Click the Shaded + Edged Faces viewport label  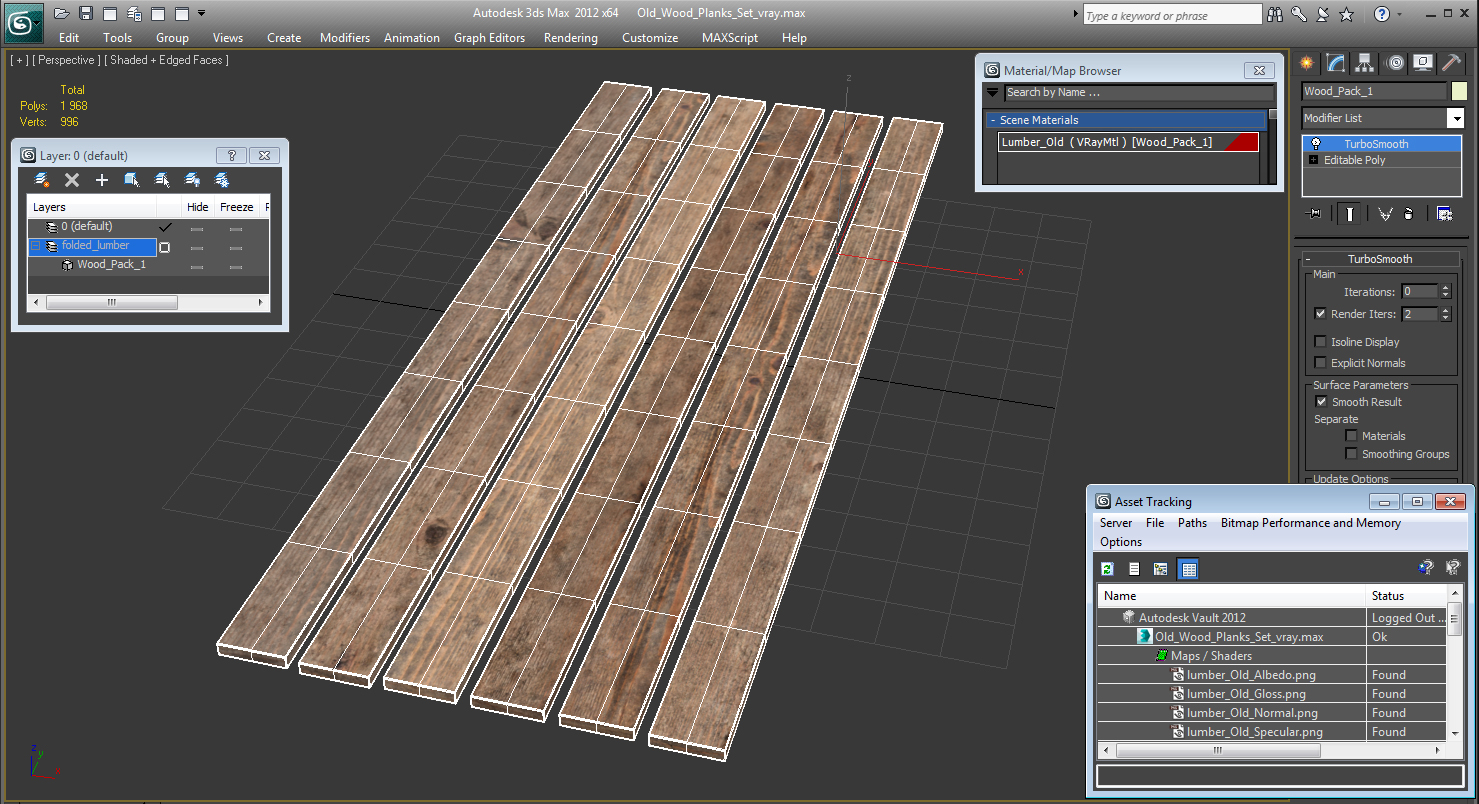click(169, 60)
